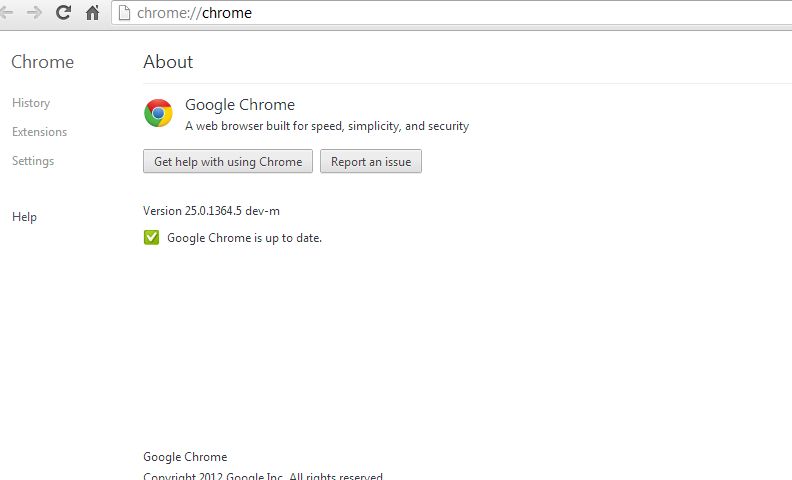Click the 'Google Chrome is up to date' status

[244, 238]
